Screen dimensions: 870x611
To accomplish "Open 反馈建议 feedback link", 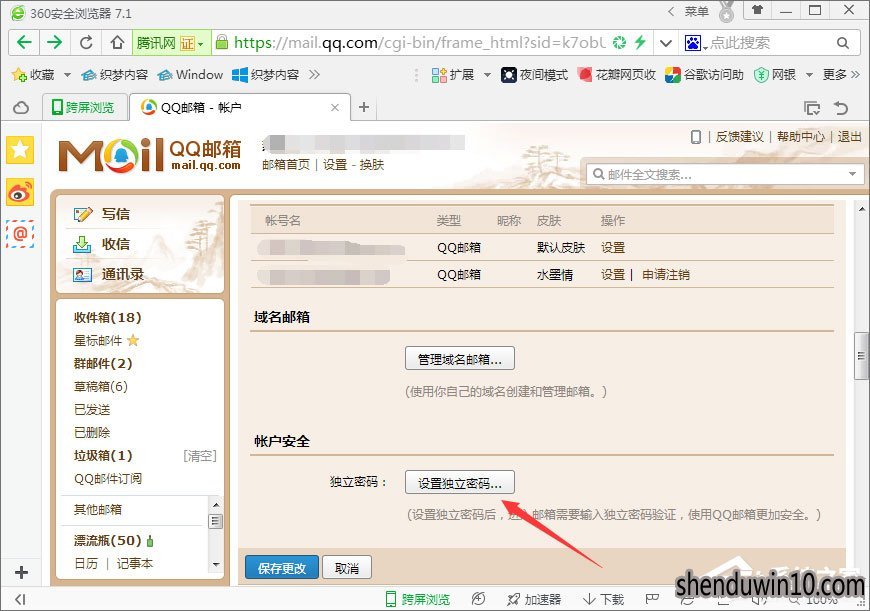I will (740, 137).
